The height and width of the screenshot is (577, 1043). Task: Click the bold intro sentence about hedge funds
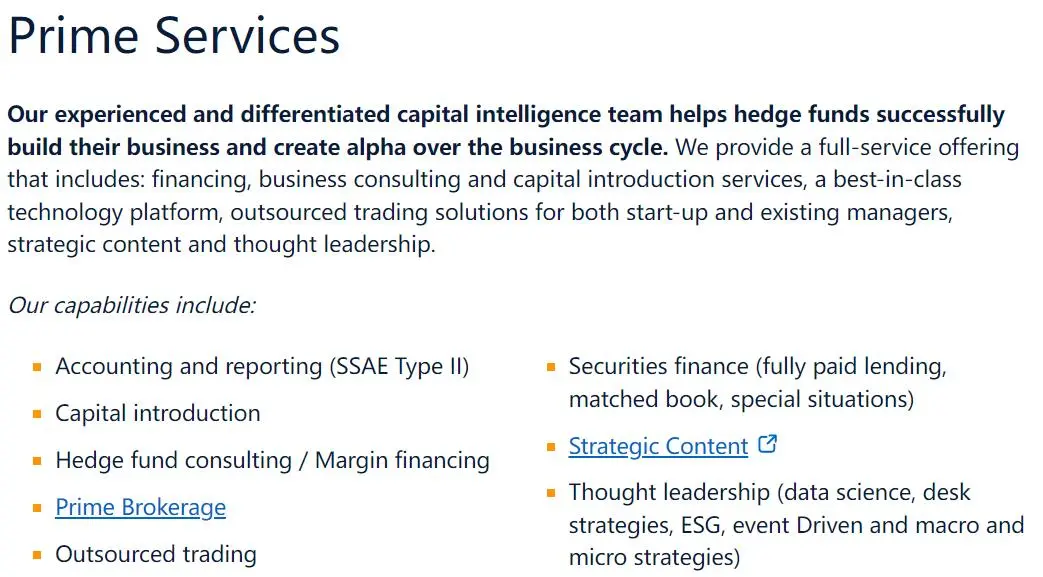(x=506, y=130)
